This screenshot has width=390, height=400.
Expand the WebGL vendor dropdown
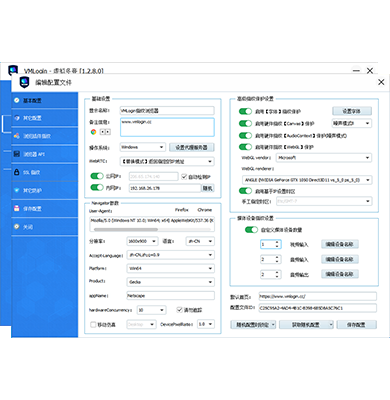tap(324, 158)
